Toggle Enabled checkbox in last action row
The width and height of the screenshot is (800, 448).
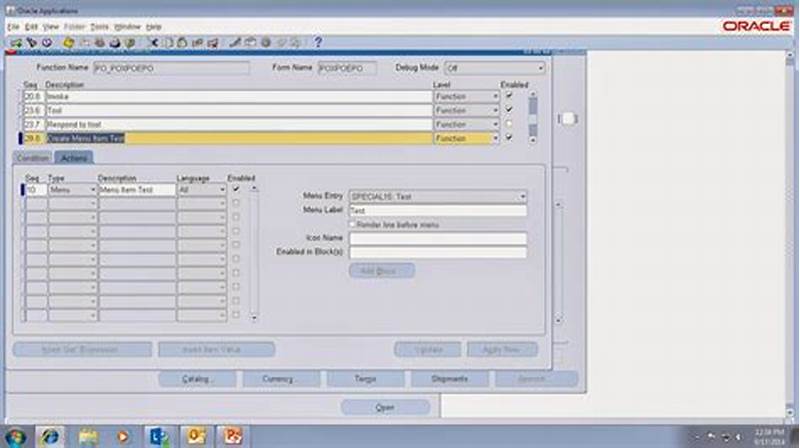point(236,315)
